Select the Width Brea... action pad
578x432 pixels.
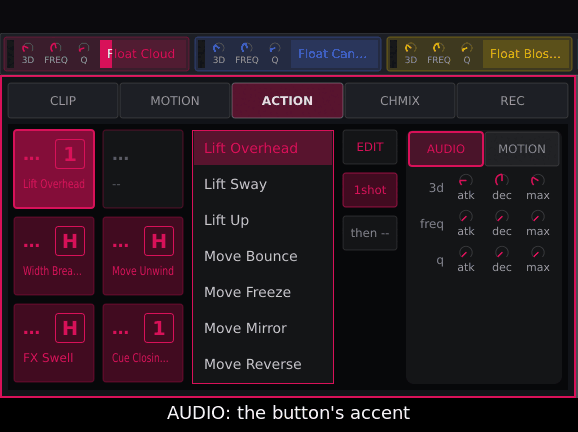coord(54,256)
